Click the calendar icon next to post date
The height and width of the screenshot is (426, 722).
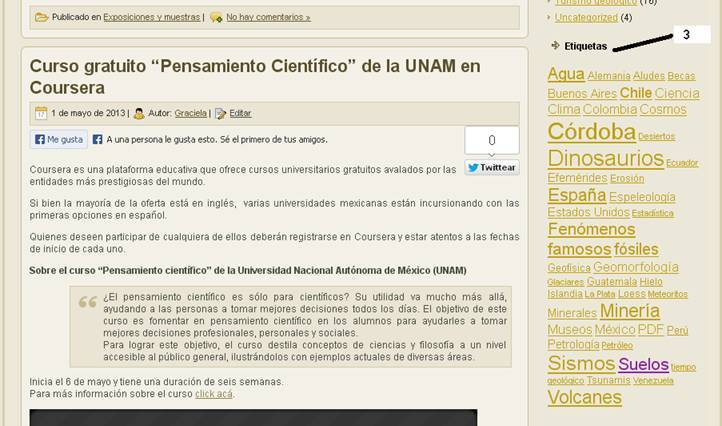pyautogui.click(x=41, y=114)
